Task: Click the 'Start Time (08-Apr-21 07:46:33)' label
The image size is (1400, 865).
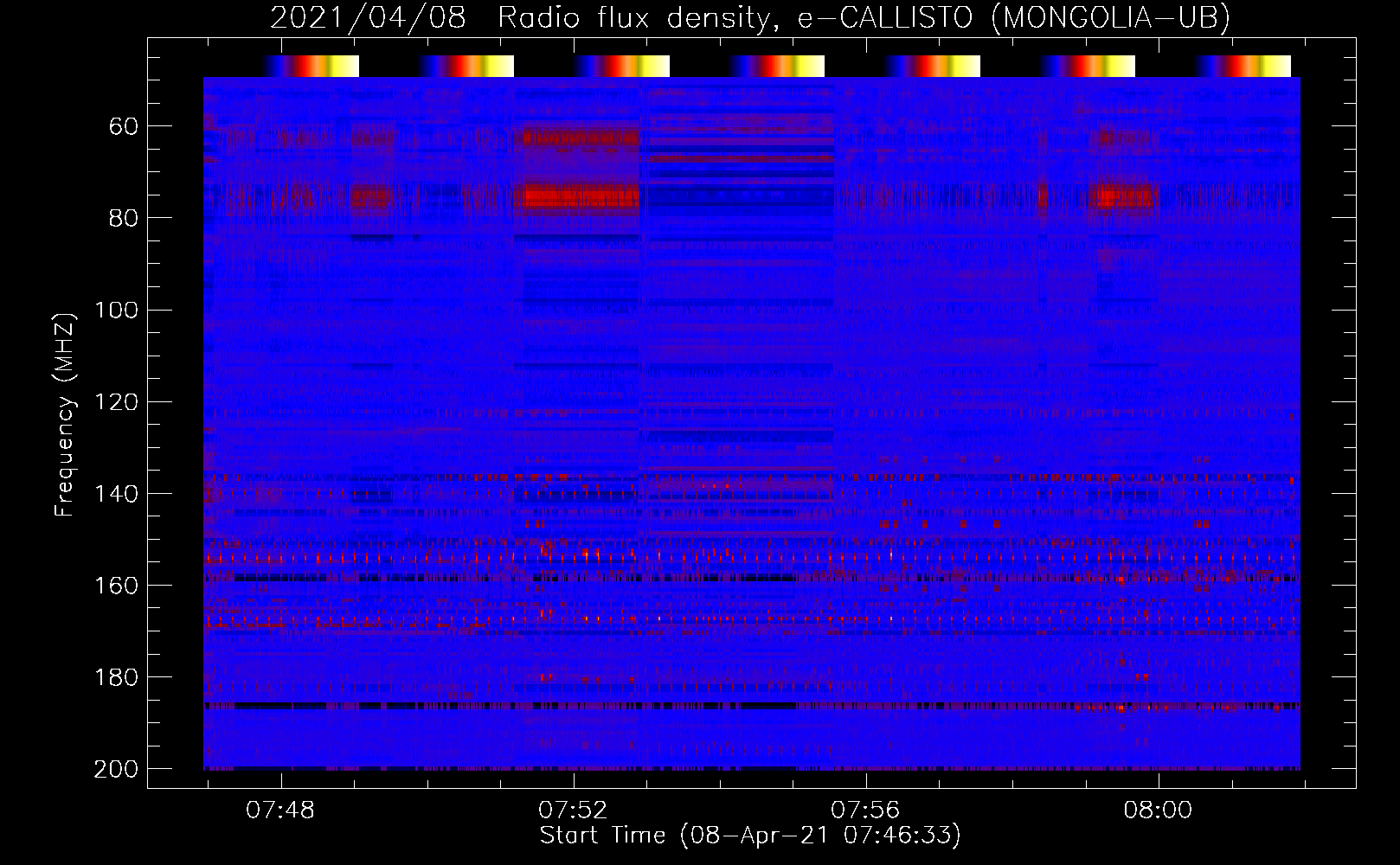Action: tap(750, 836)
